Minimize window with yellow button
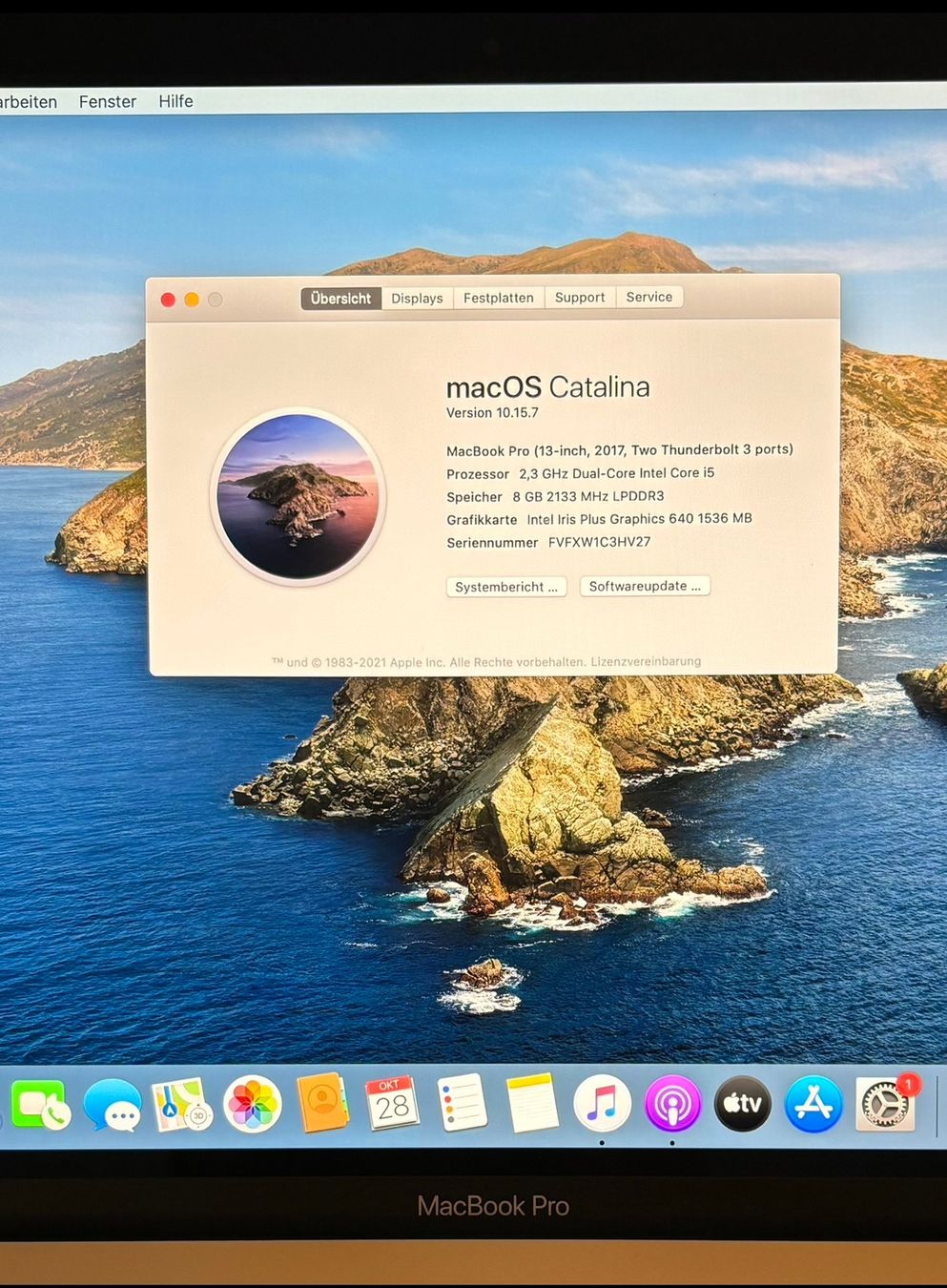The height and width of the screenshot is (1288, 947). point(192,300)
